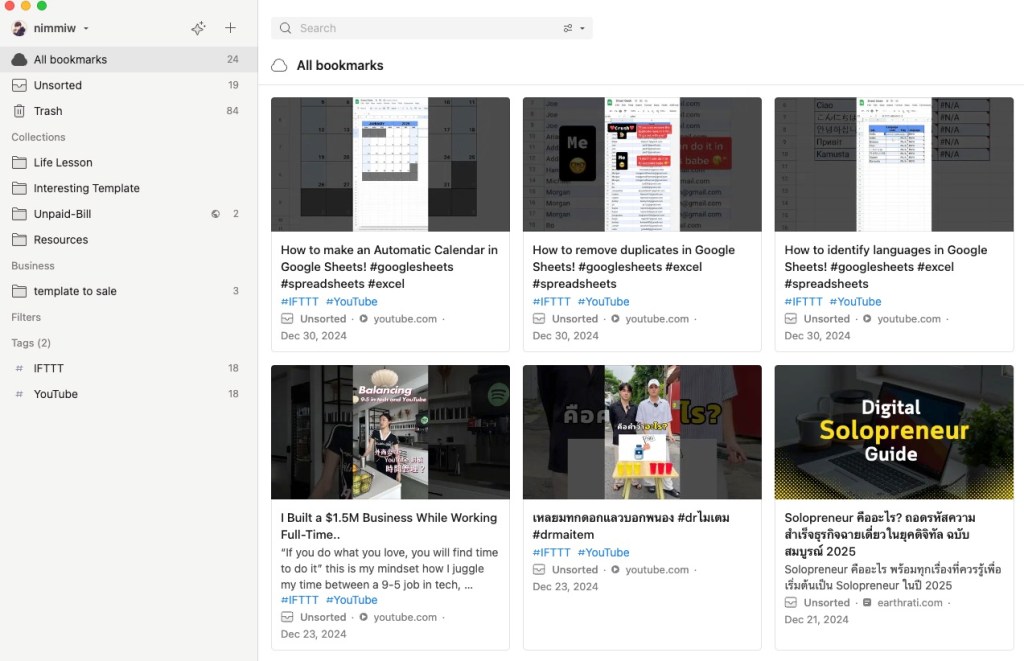Screen dimensions: 1024x661
Task: Click the YouTube play icon on identify languages card
Action: 867,319
